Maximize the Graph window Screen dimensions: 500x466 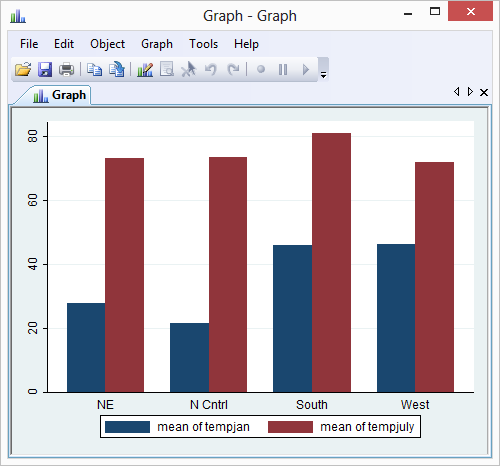(x=435, y=12)
